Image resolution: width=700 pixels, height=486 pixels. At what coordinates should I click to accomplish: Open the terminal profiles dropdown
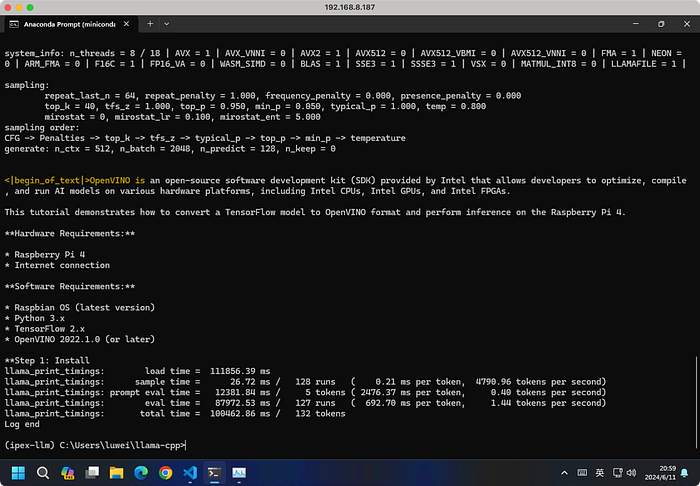pyautogui.click(x=167, y=24)
